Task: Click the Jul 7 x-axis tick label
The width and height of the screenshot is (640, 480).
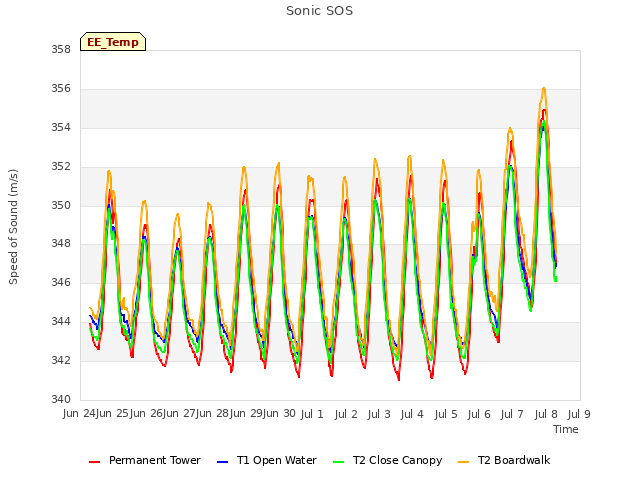Action: (512, 414)
